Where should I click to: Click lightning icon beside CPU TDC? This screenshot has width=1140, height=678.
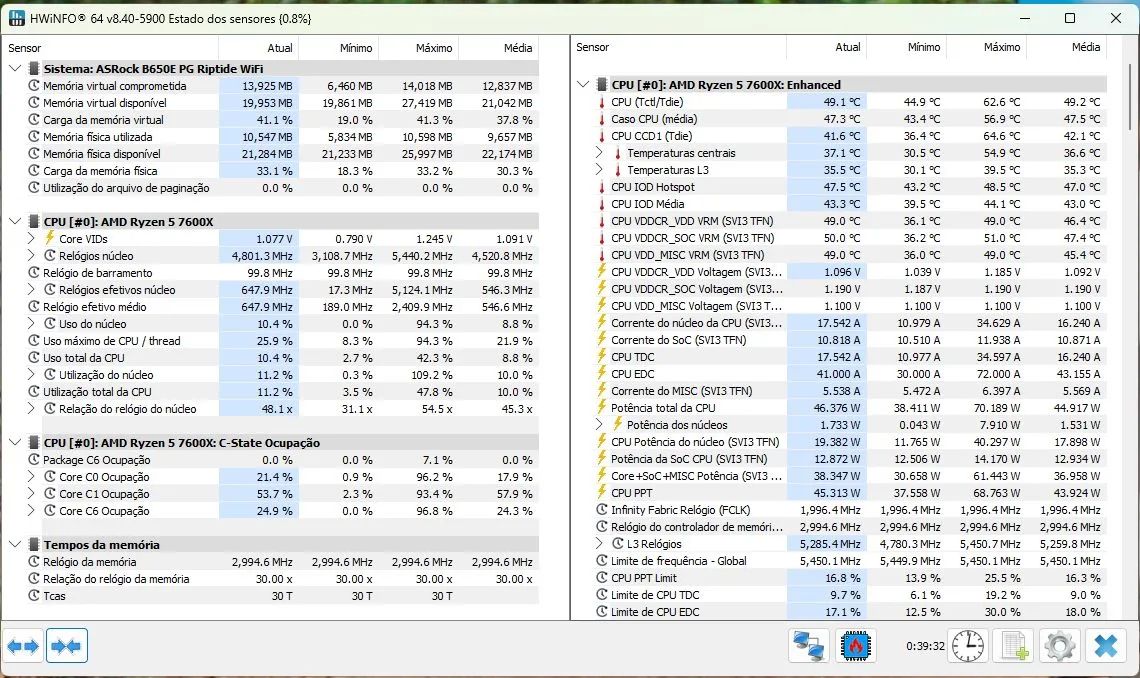click(601, 356)
